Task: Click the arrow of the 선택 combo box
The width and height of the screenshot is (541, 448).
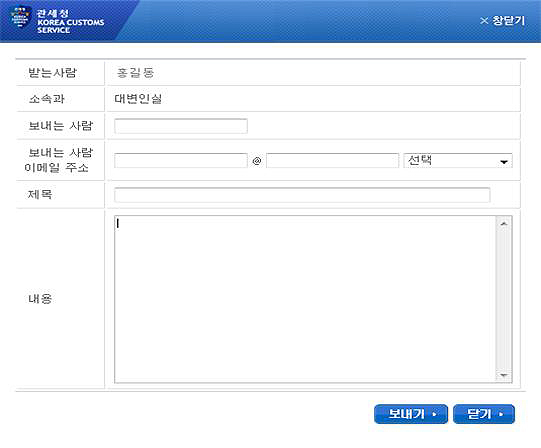Action: click(504, 162)
